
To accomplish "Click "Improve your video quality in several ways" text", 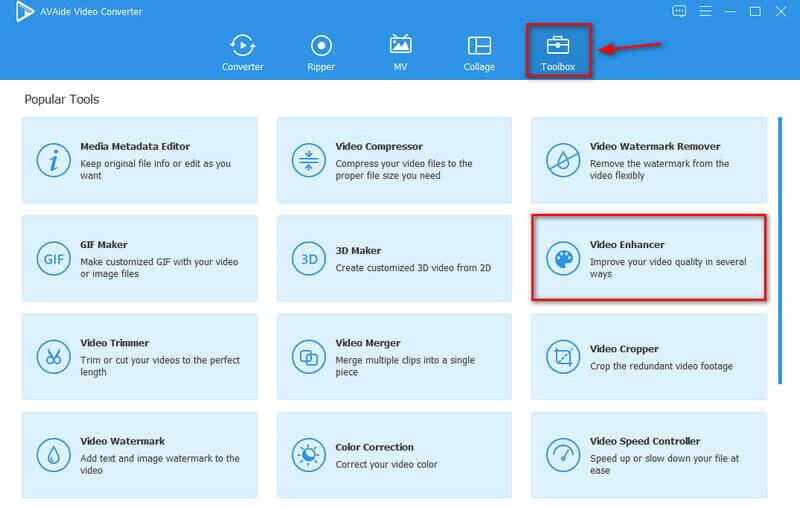I will pos(668,268).
